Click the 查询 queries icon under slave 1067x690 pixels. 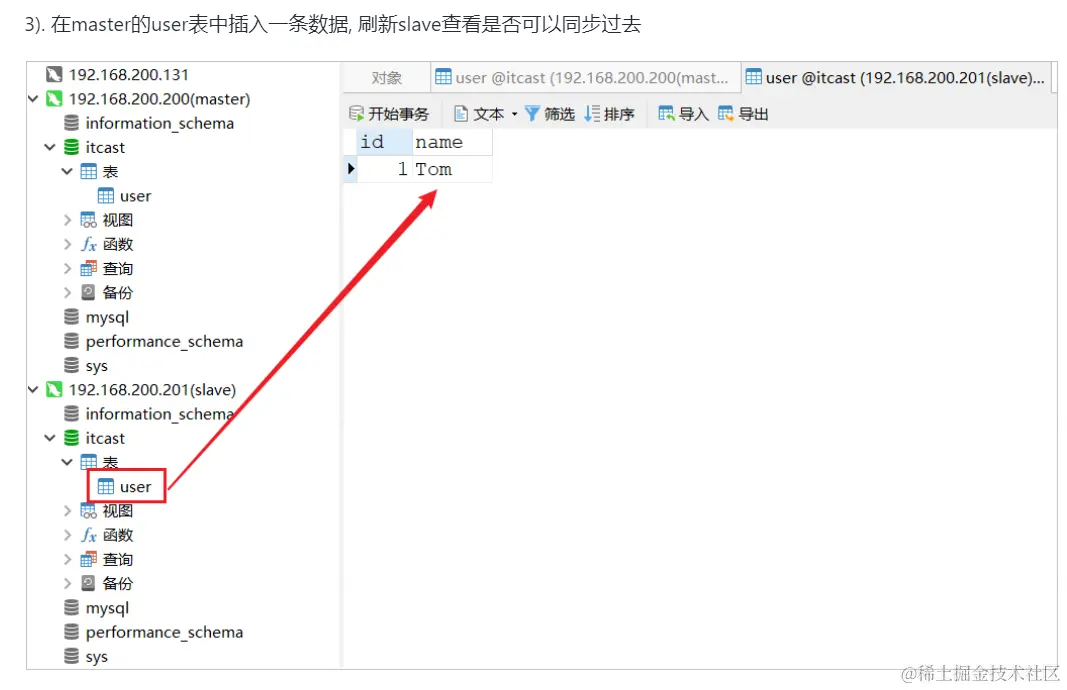coord(88,559)
